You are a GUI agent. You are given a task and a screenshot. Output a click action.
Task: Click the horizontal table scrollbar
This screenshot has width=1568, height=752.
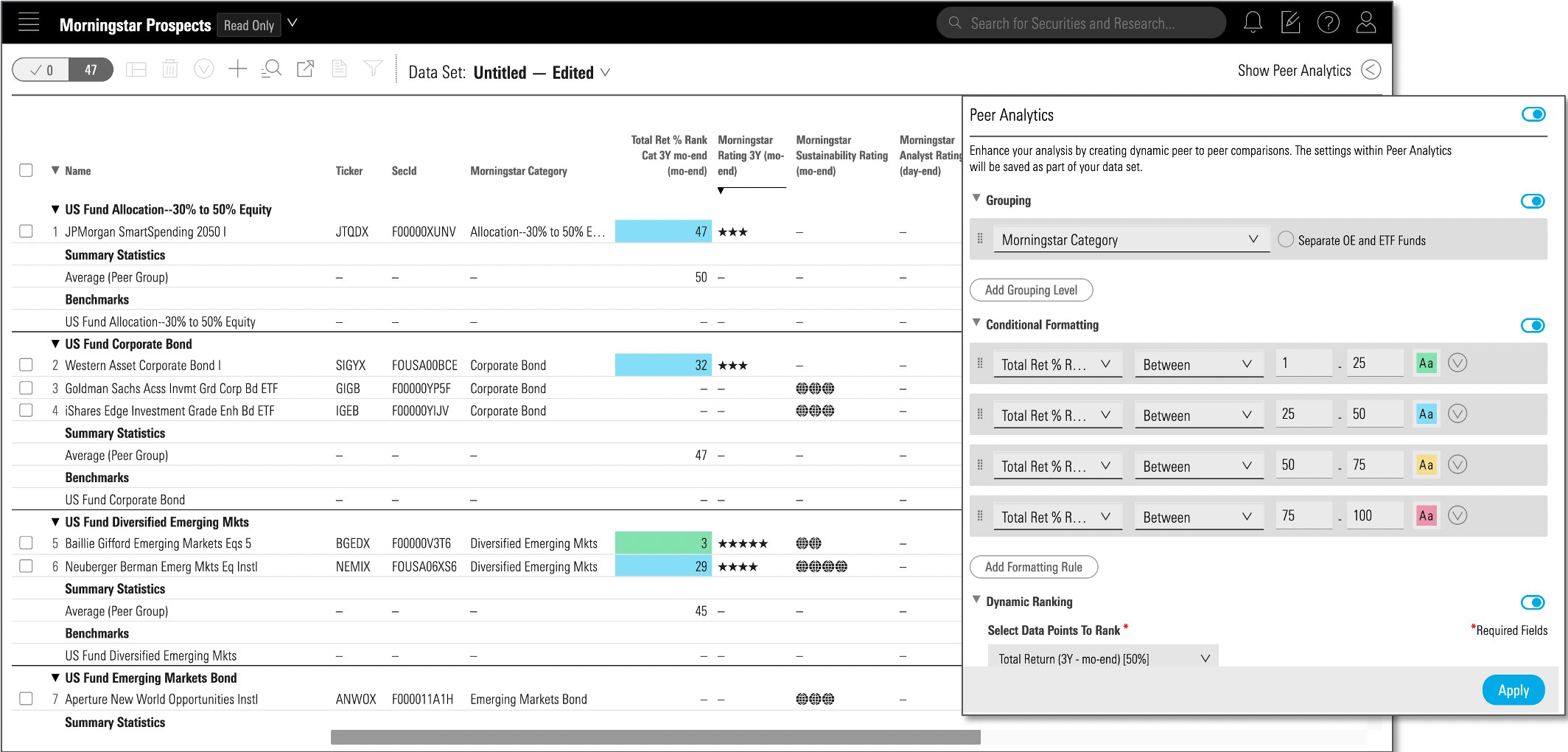tap(655, 737)
